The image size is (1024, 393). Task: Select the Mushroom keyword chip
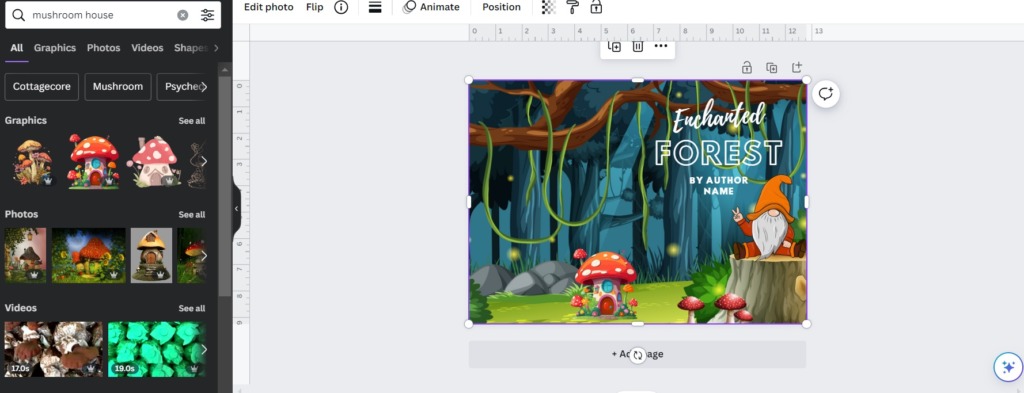pyautogui.click(x=118, y=87)
